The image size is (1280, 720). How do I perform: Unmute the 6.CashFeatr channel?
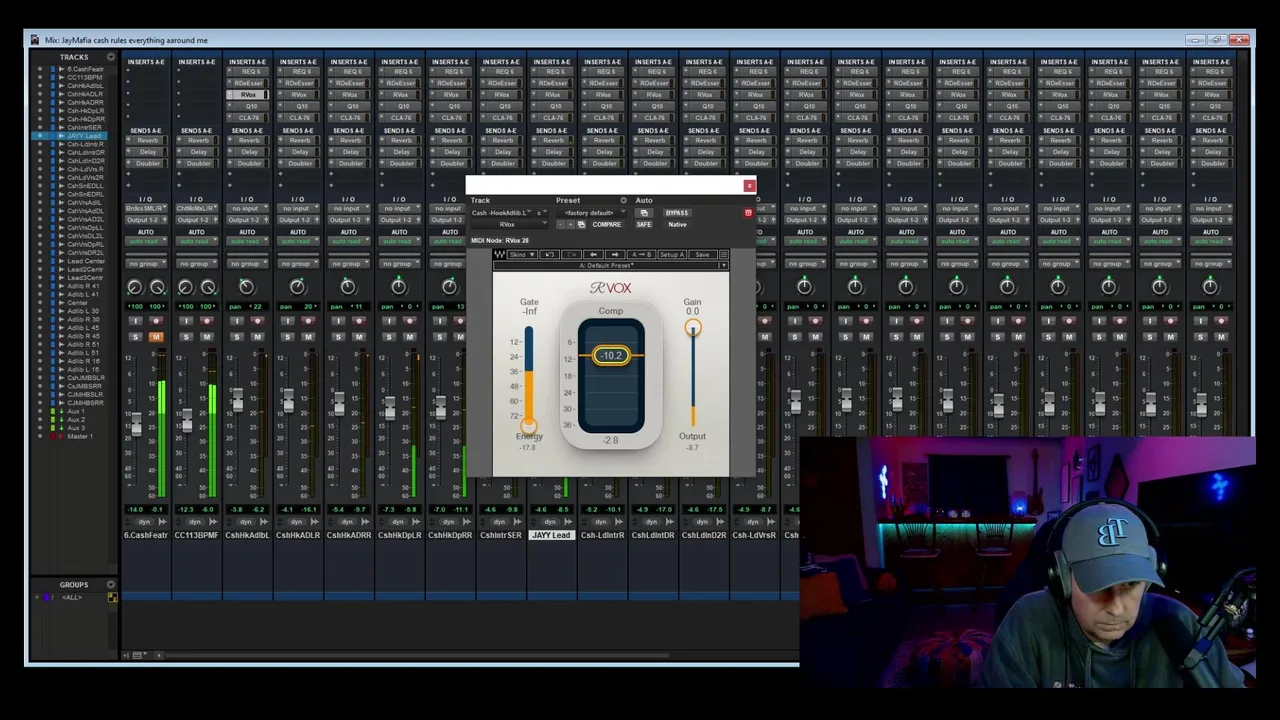coord(156,337)
